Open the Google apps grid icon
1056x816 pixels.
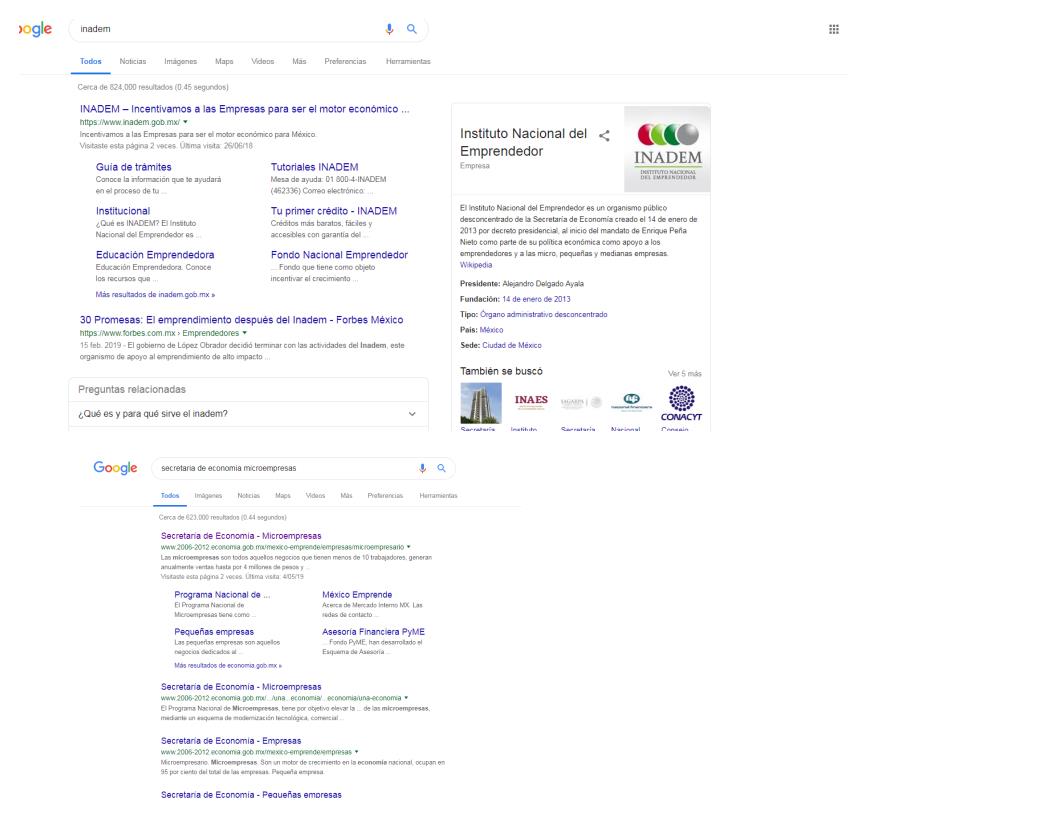click(x=833, y=29)
